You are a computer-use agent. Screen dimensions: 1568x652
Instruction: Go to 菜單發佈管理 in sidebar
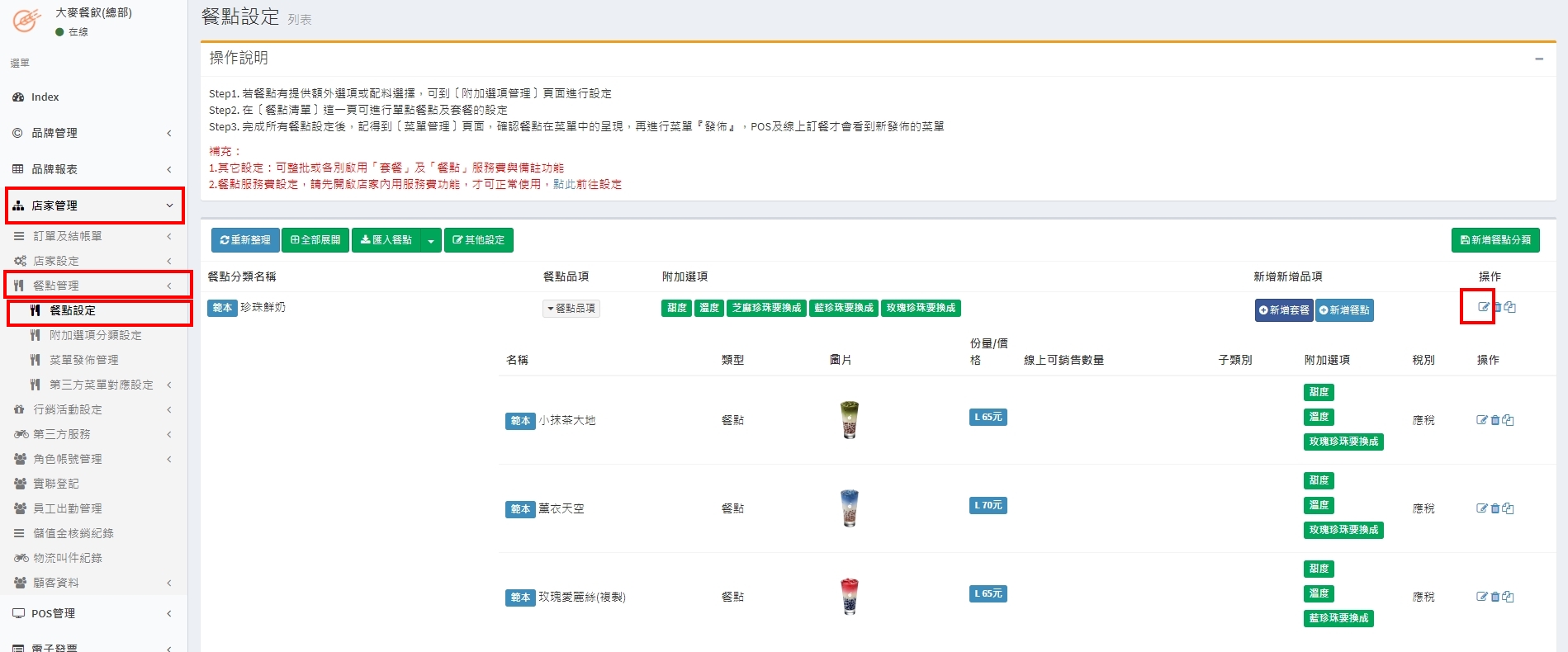[x=83, y=360]
